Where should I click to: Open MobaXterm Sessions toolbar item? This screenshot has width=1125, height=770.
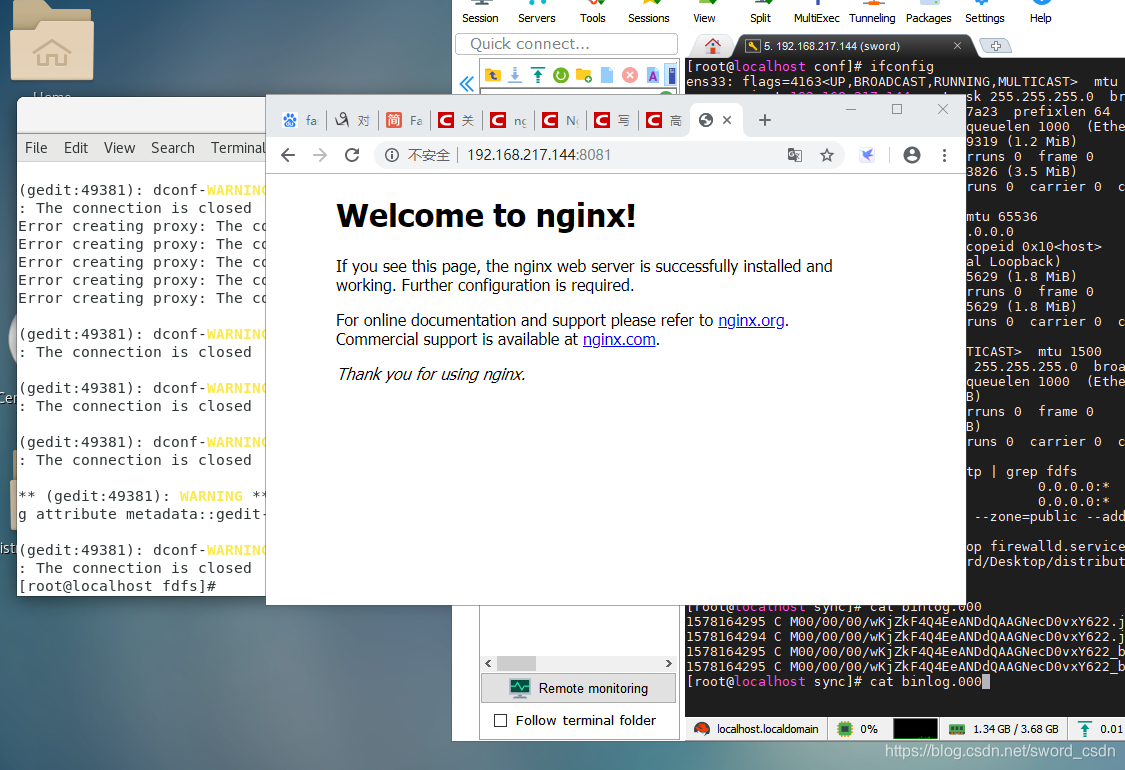(x=649, y=12)
